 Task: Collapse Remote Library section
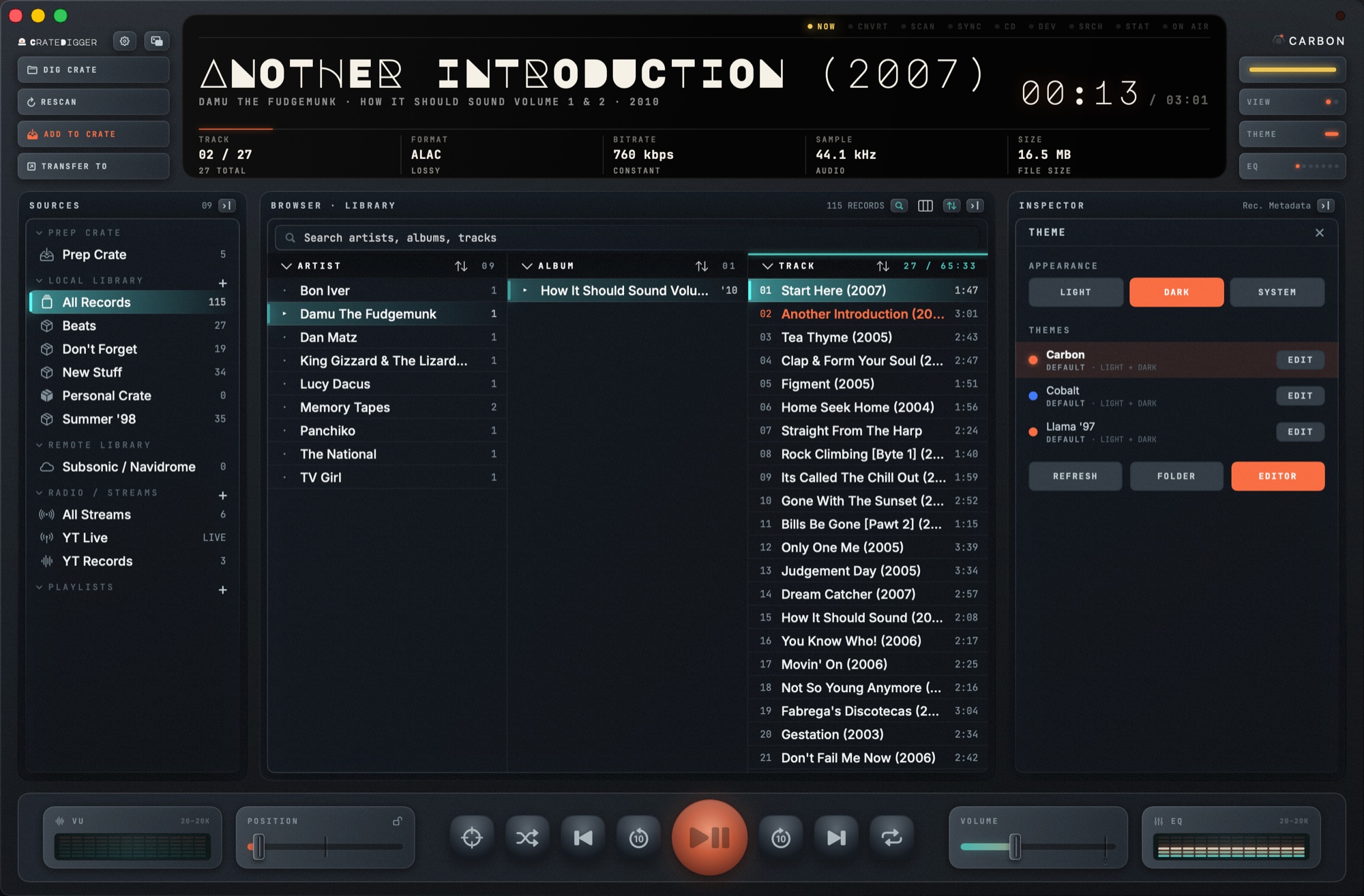(x=40, y=445)
